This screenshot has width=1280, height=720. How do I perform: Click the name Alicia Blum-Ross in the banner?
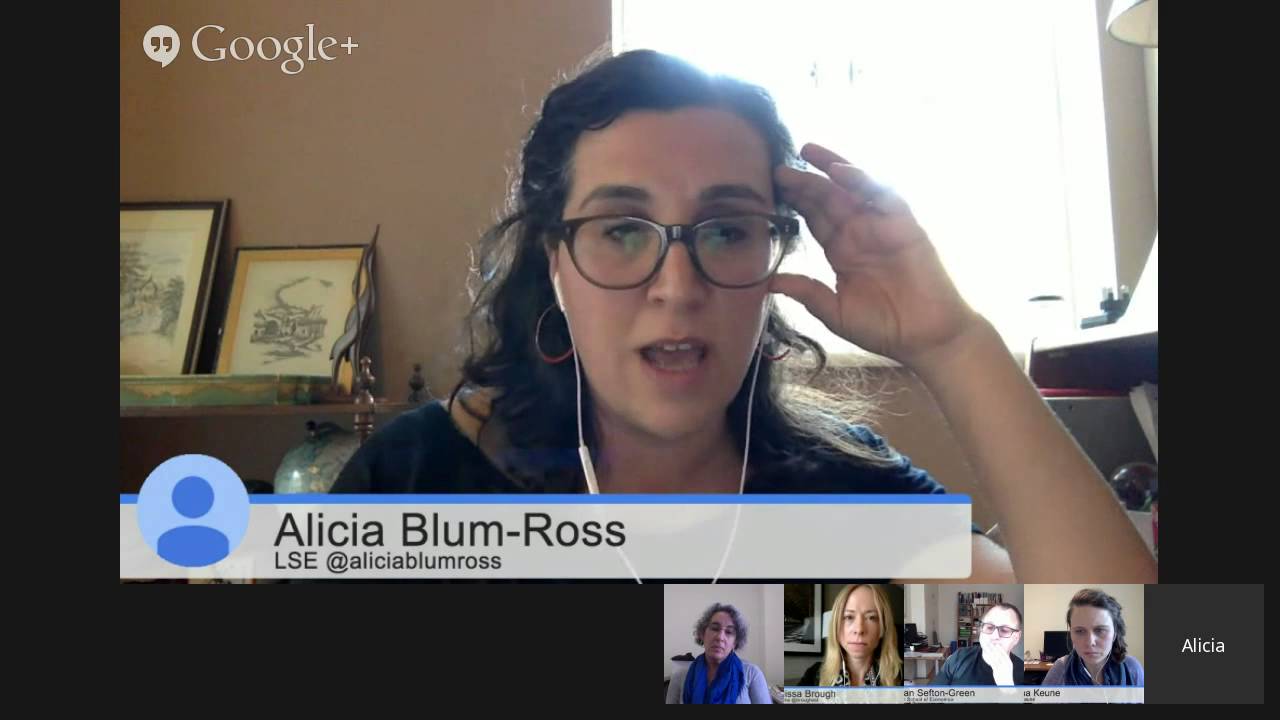click(449, 530)
